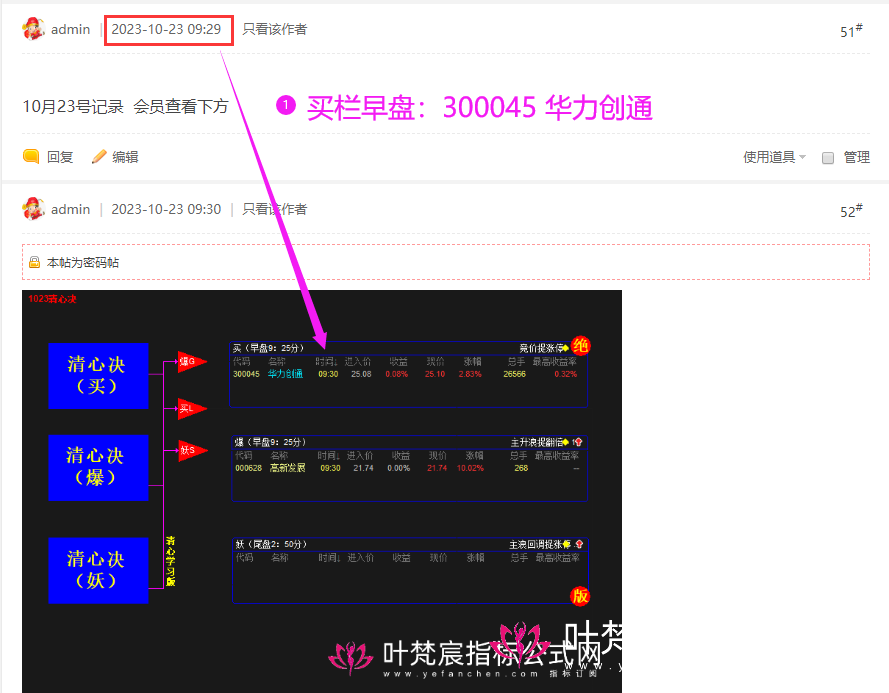Click the 竞价捉涨停 label
Screen dimensions: 889x693
coord(541,348)
